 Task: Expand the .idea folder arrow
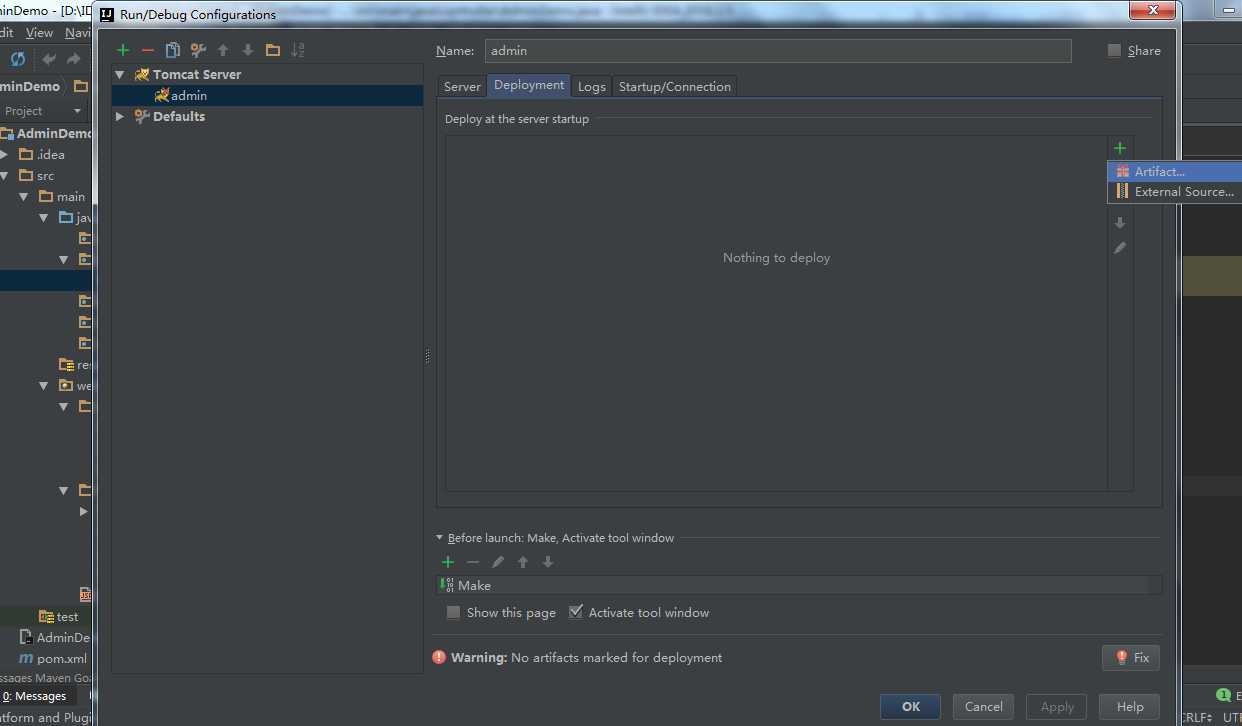5,154
